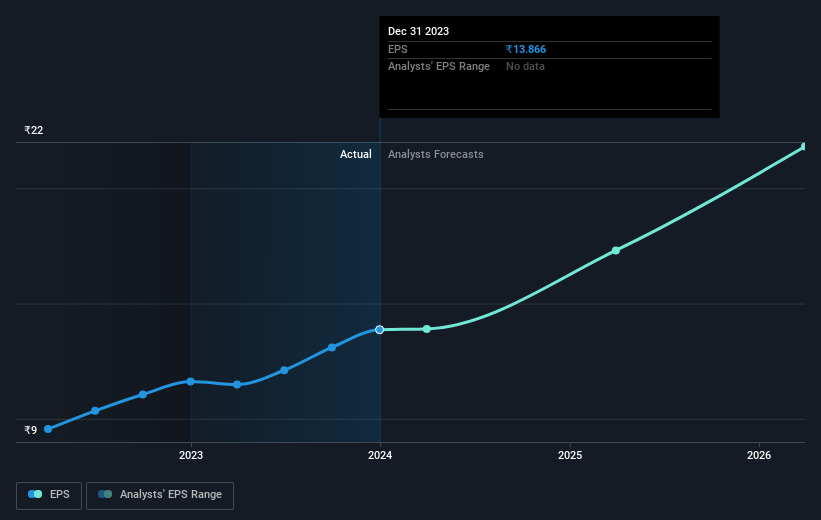
Task: Click the EPS point at the 2023 line
Action: tap(191, 381)
